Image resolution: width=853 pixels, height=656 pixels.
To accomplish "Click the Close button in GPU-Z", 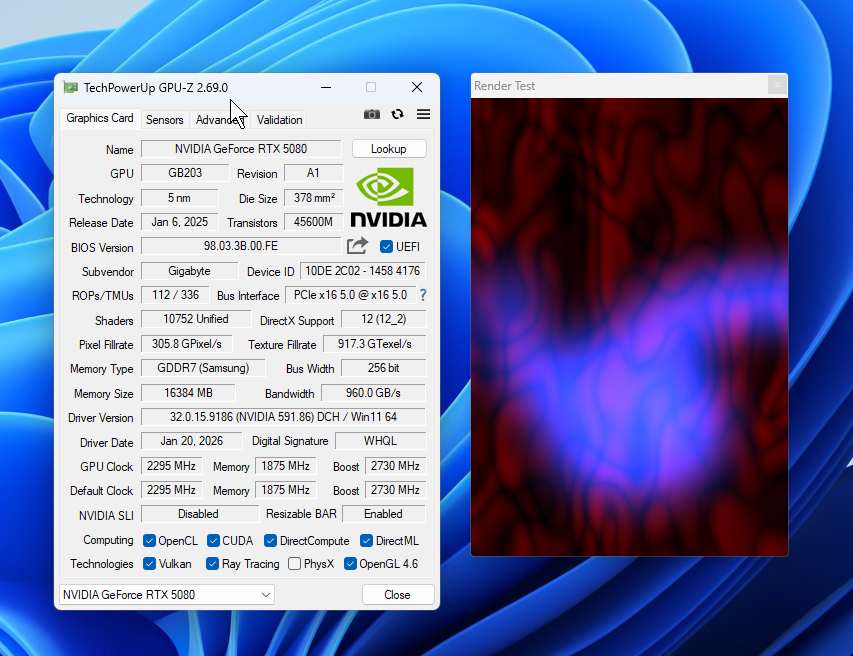I will (x=397, y=595).
